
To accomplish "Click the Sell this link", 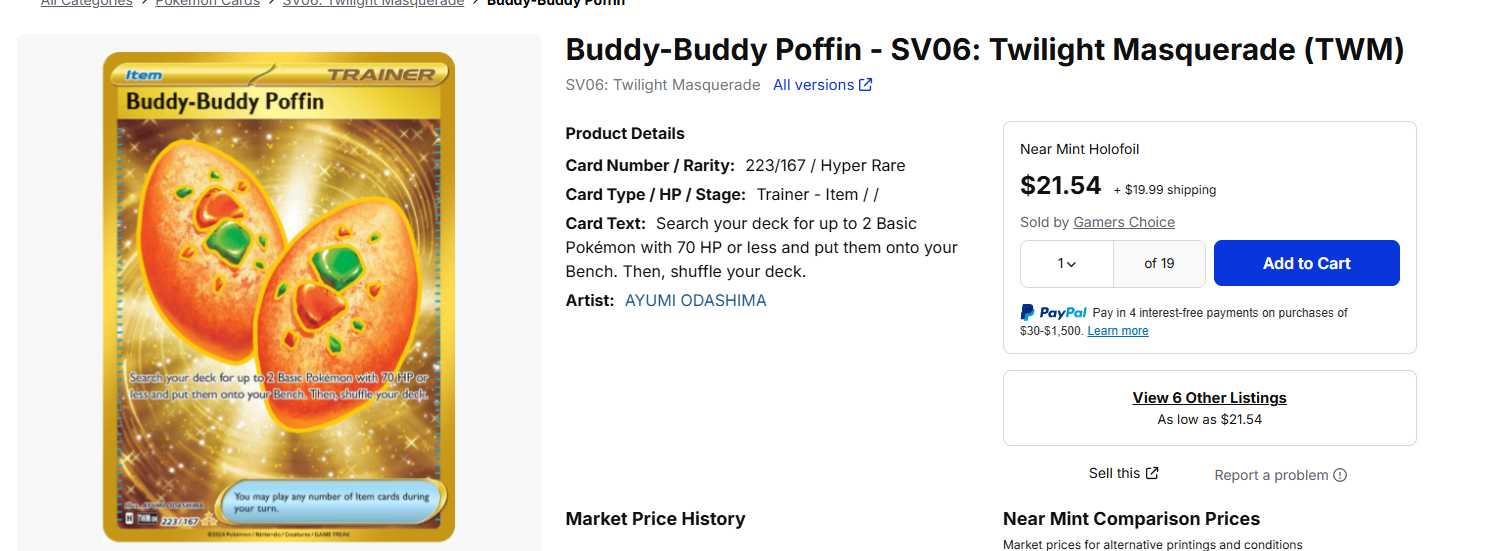I will coord(1114,473).
